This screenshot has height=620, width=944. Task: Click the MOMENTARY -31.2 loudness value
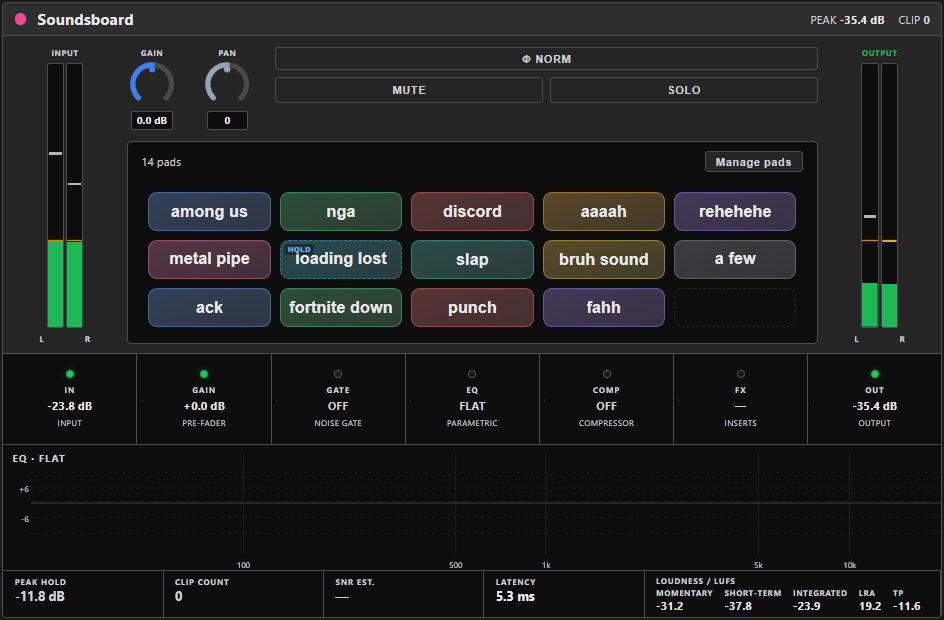coord(669,606)
